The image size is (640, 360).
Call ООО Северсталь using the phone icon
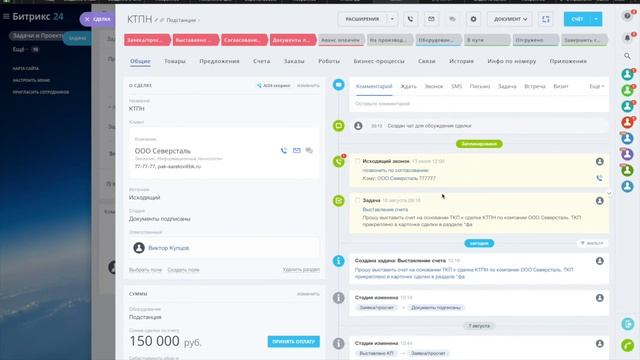284,151
